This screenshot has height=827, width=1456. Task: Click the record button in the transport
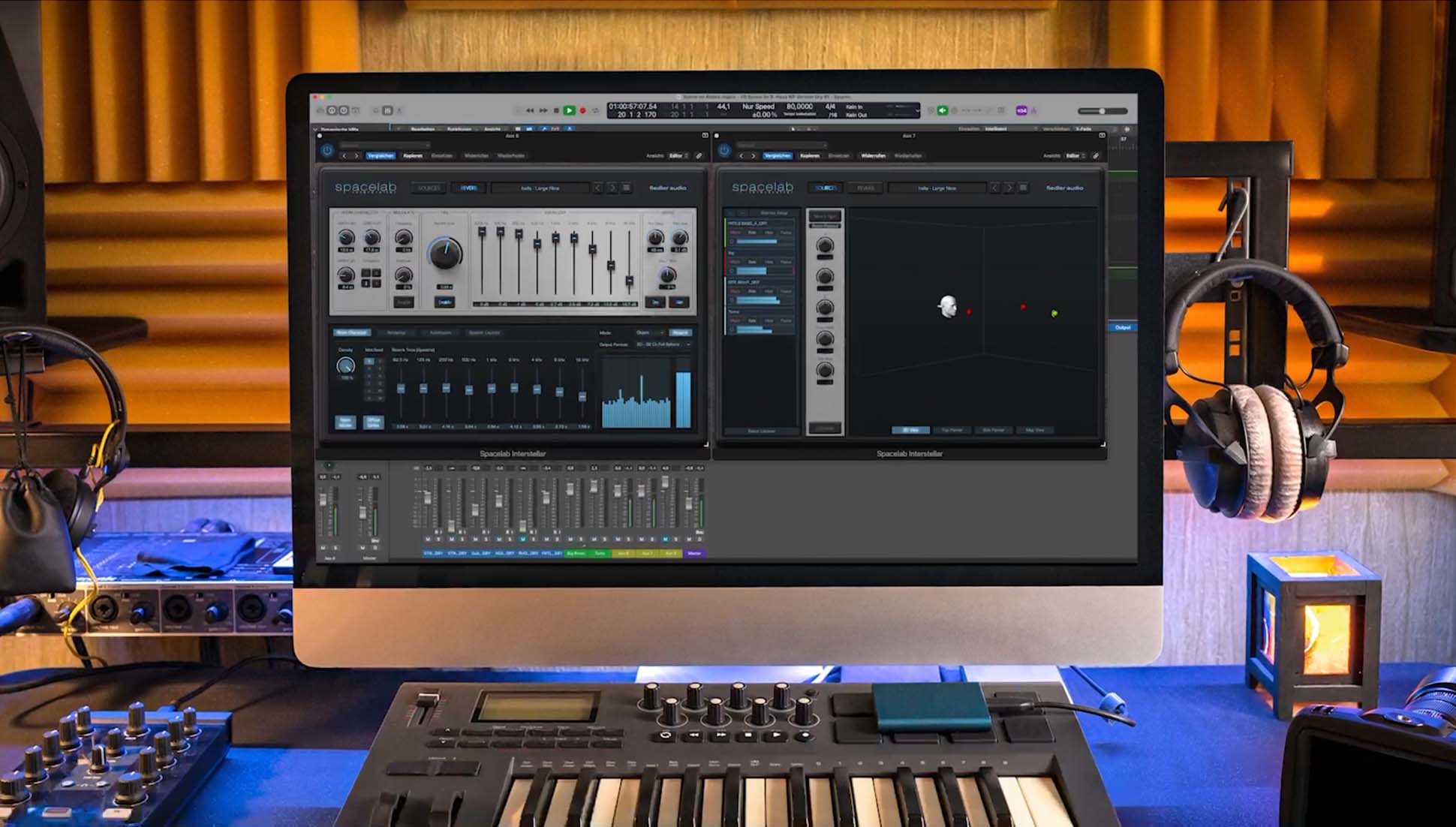pyautogui.click(x=582, y=110)
